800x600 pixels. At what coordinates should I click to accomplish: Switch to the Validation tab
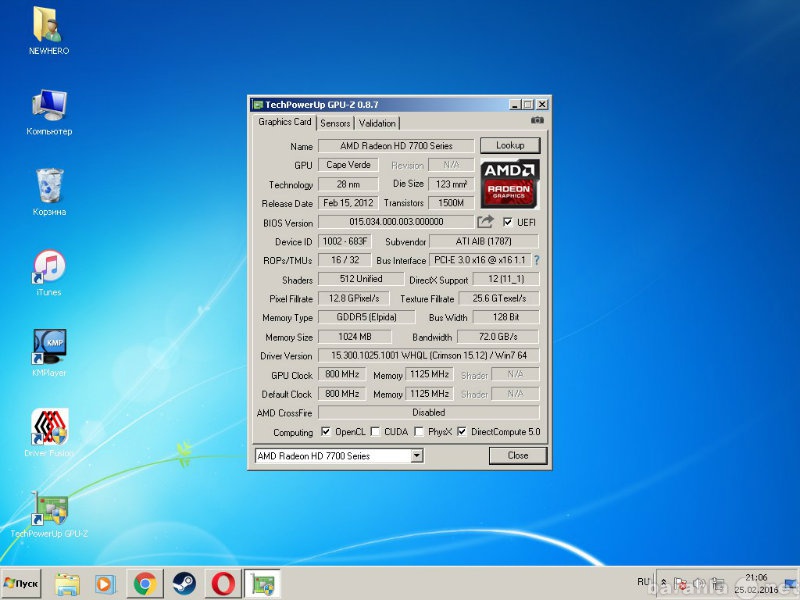pyautogui.click(x=377, y=123)
